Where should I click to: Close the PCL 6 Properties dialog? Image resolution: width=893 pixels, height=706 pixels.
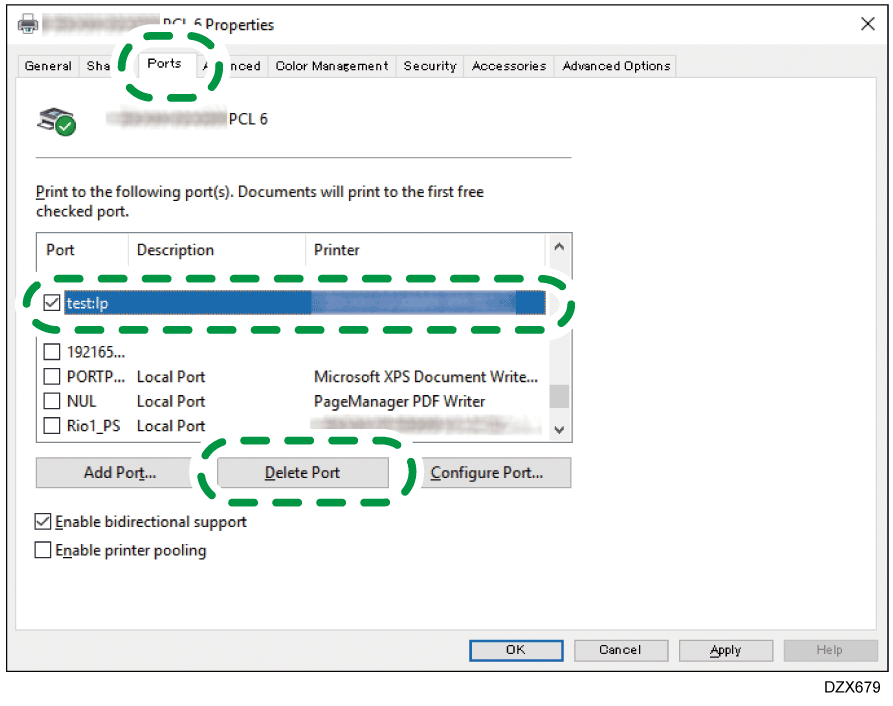pos(867,24)
